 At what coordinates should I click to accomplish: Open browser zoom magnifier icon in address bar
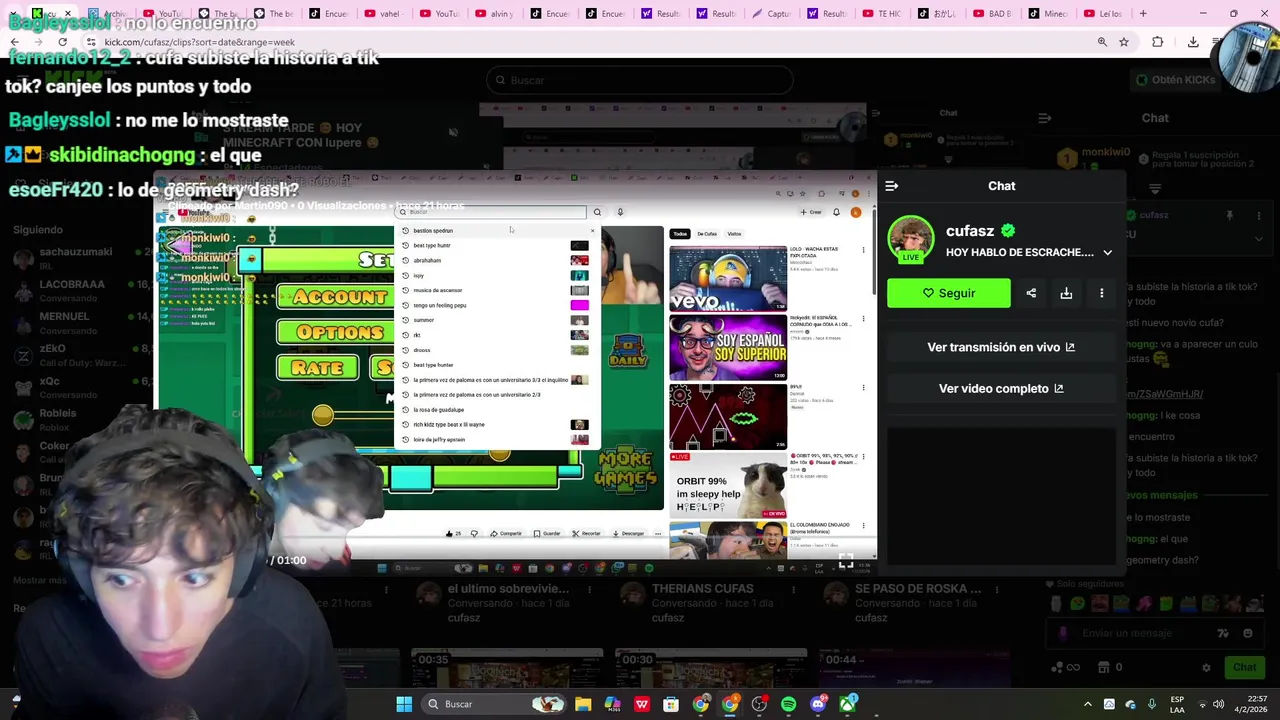point(1102,42)
